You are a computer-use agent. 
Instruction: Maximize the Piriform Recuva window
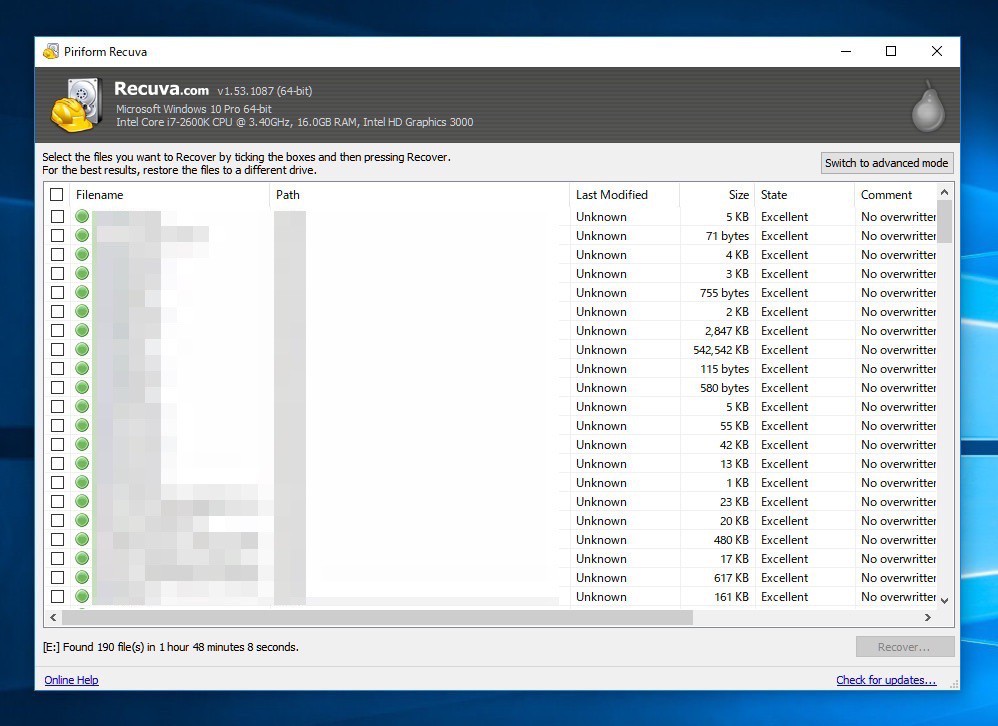(x=891, y=52)
